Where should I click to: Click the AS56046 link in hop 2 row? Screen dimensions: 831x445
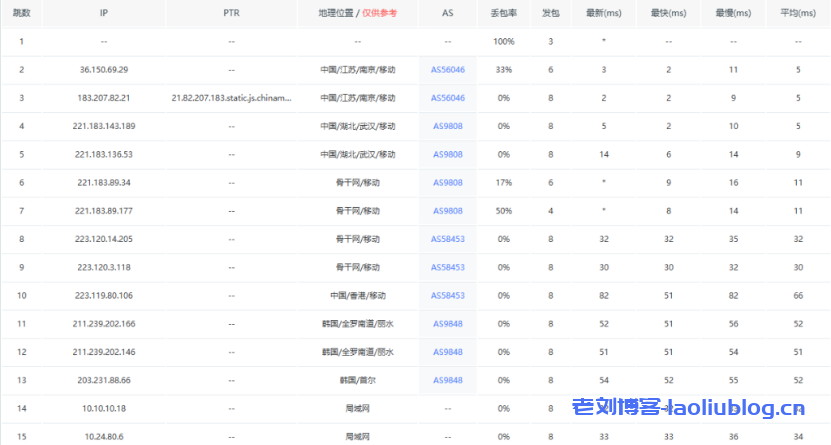pos(448,70)
